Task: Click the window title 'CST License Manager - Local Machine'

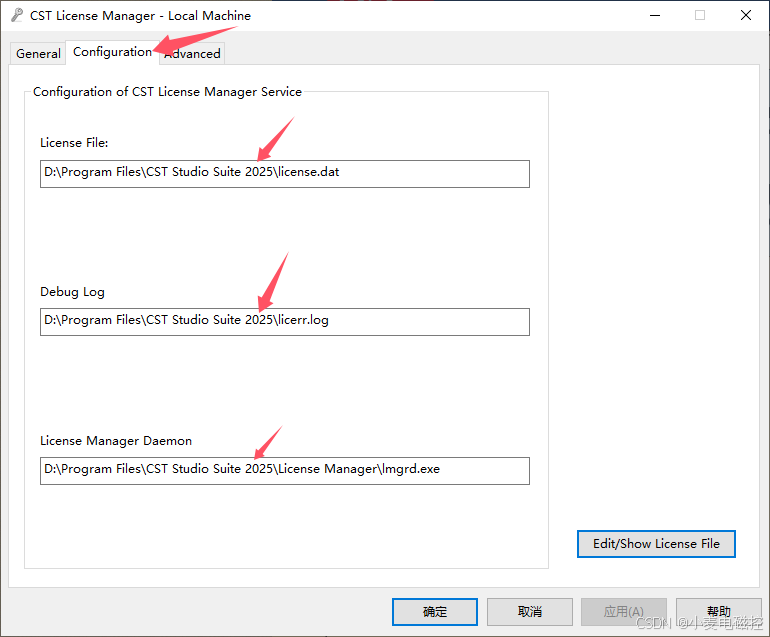Action: coord(140,16)
